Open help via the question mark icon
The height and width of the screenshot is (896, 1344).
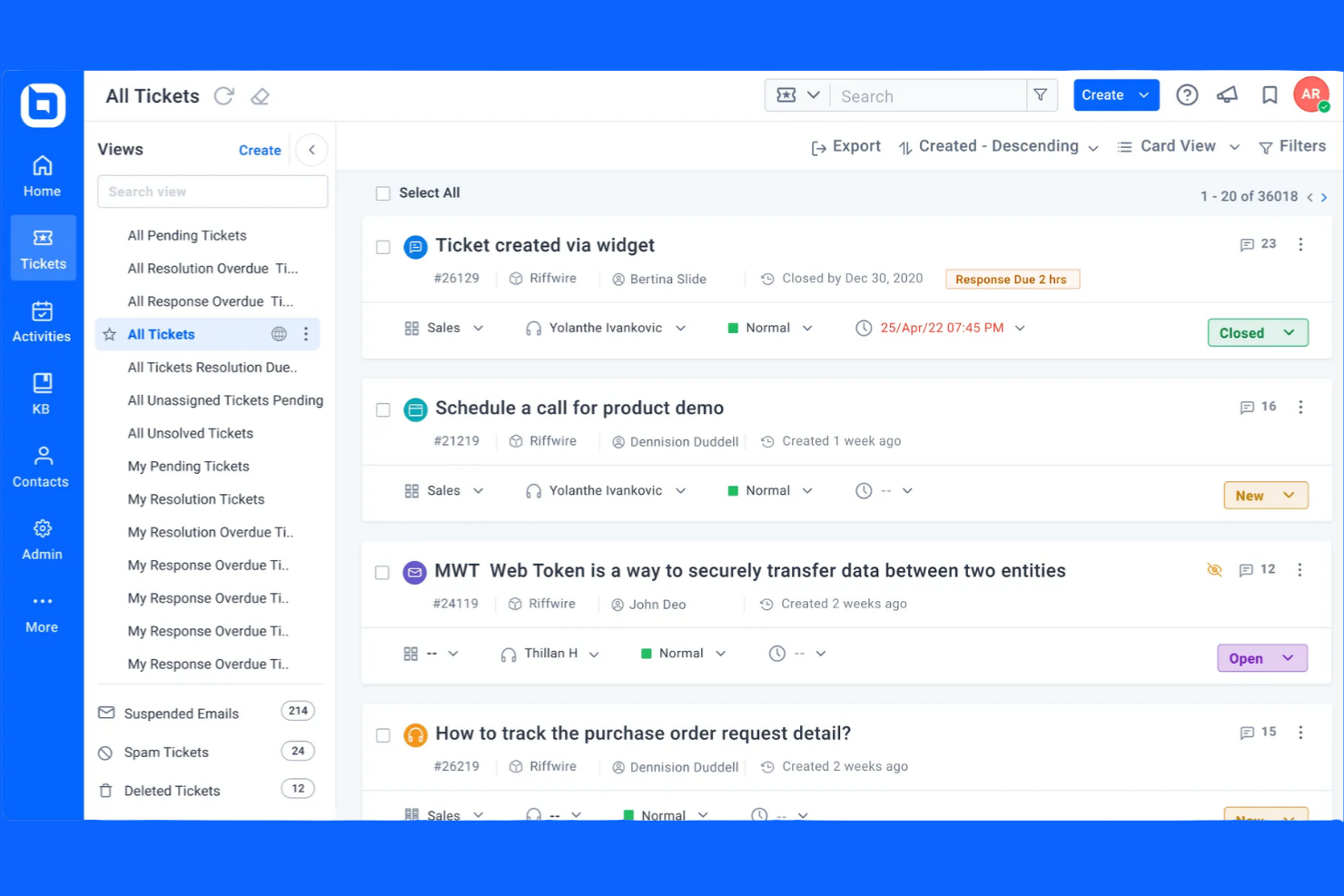1187,94
